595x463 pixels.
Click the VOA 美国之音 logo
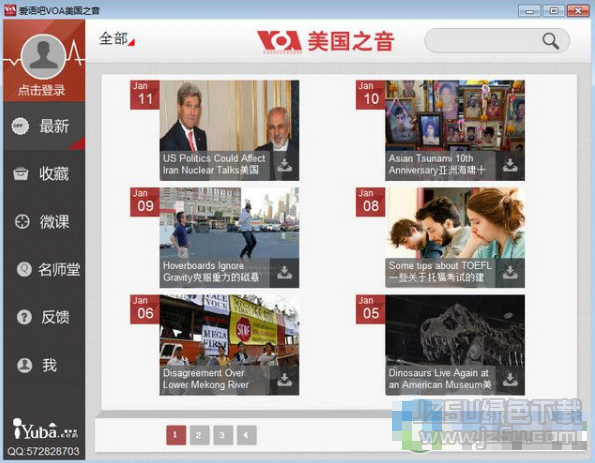(x=326, y=41)
